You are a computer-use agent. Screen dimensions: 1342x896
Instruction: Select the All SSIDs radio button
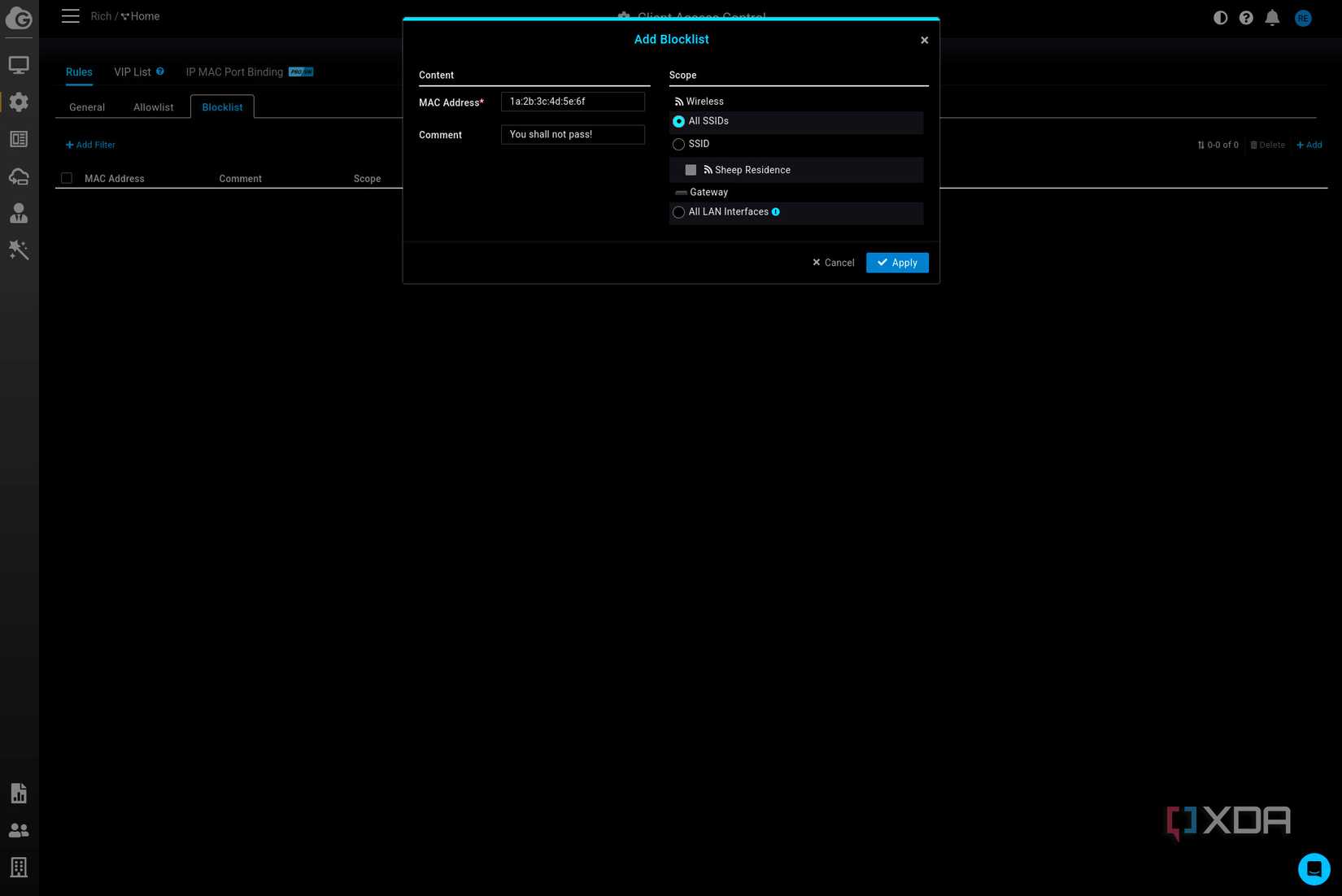click(678, 121)
